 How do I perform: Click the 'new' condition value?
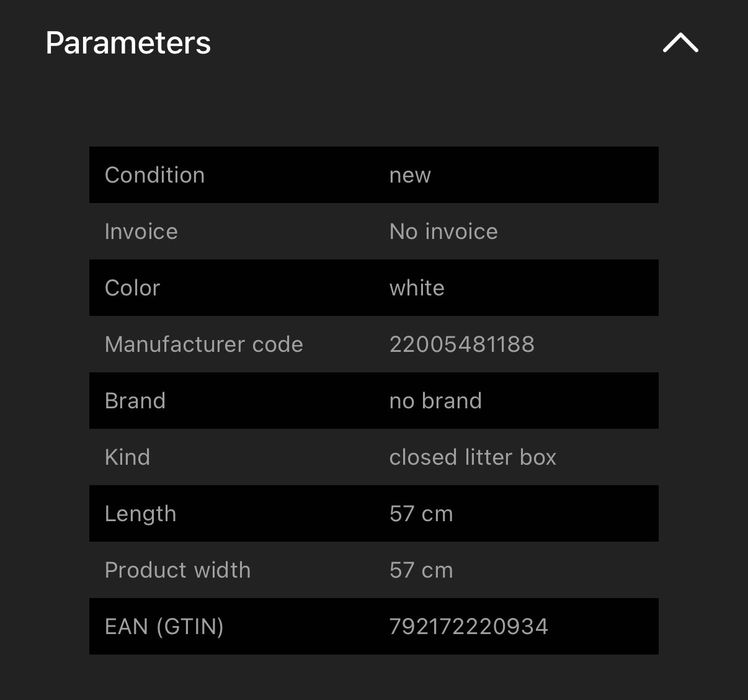click(410, 175)
